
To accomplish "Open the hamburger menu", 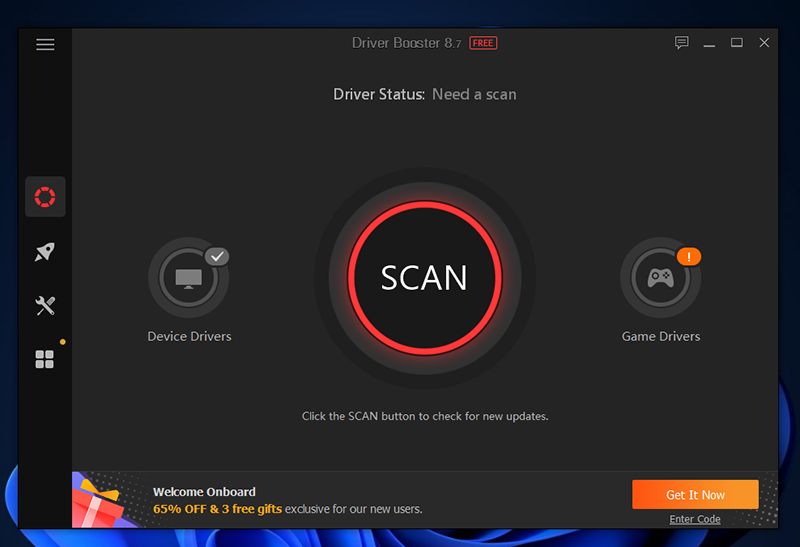I will (45, 44).
